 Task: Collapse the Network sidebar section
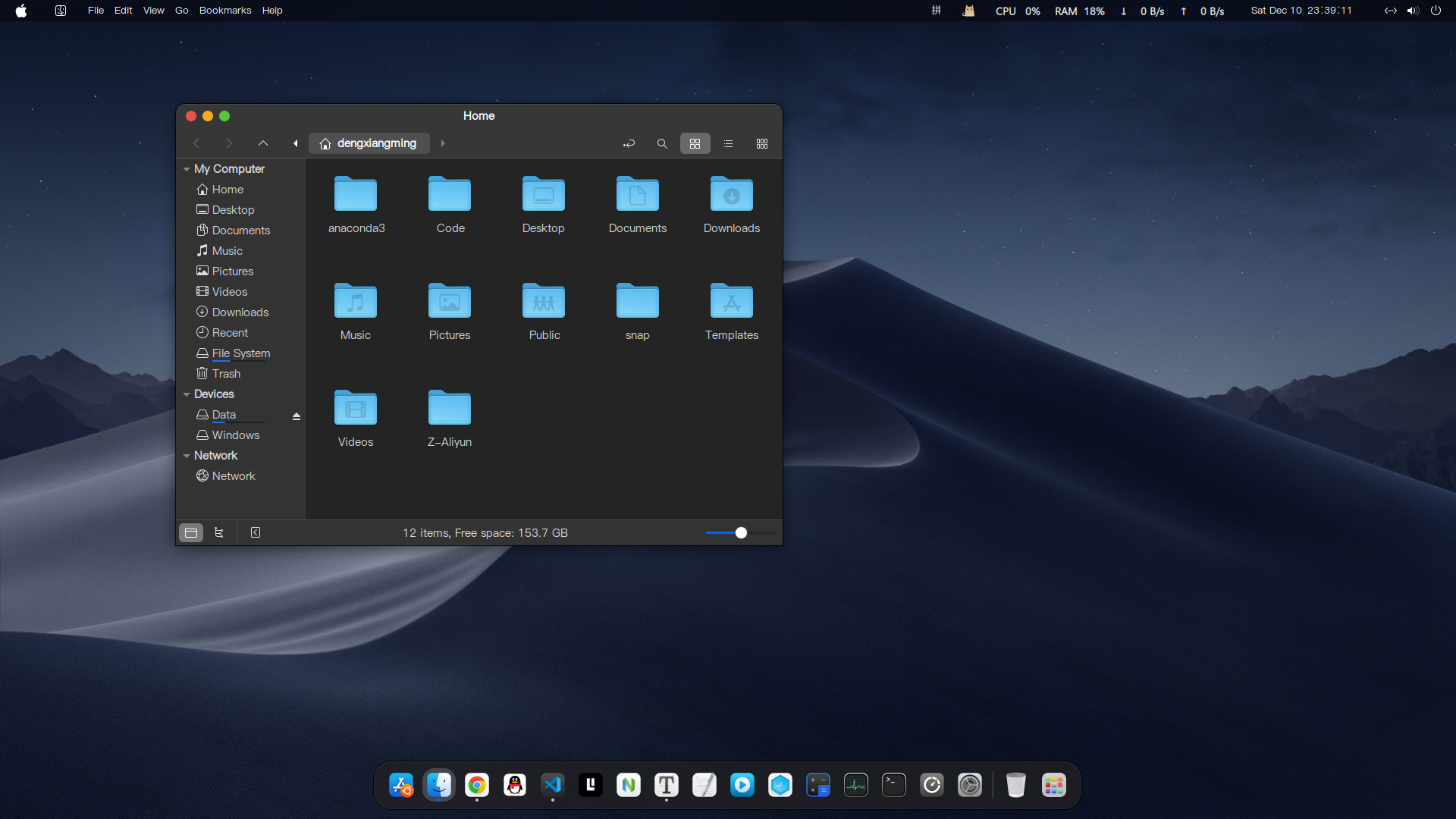pos(187,456)
